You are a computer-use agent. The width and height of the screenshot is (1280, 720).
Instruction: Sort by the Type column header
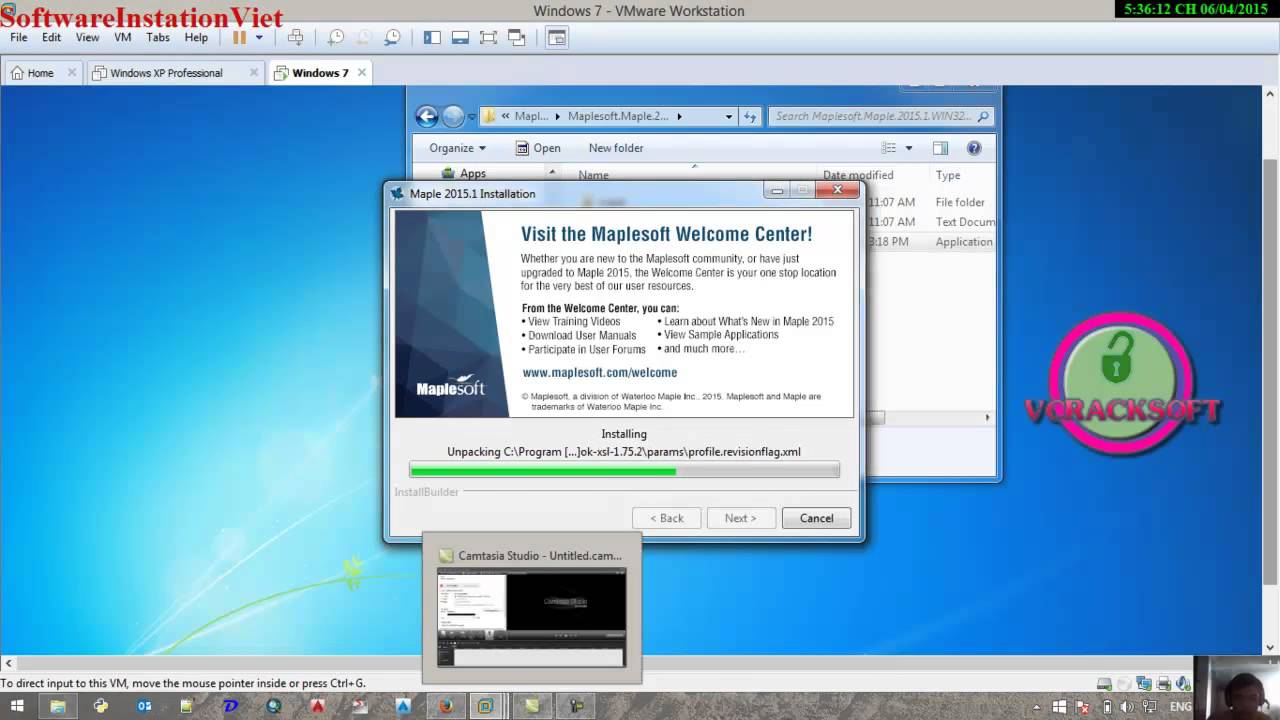pyautogui.click(x=948, y=175)
